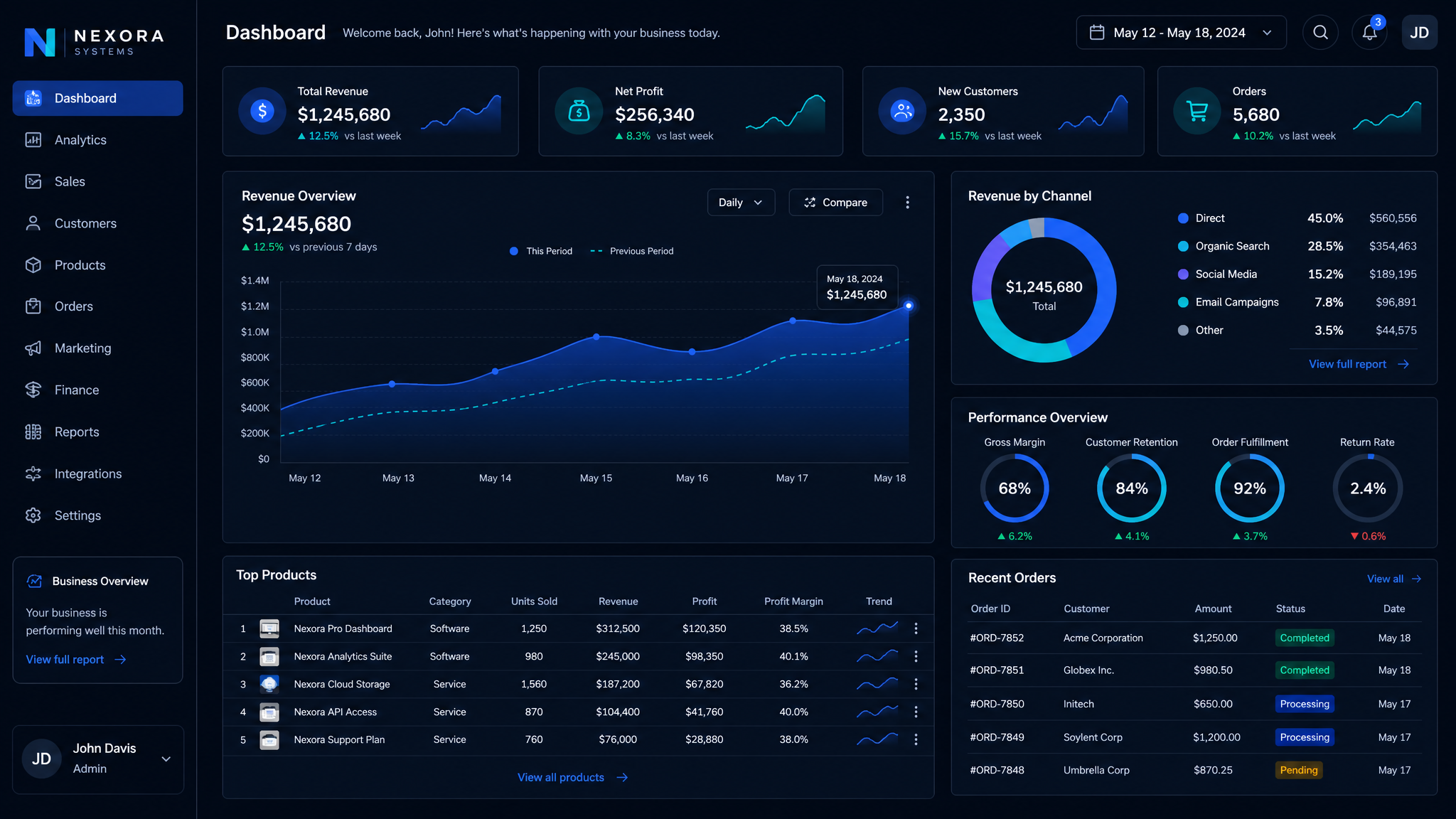
Task: Click Nexora Pro Dashboard product thumbnail
Action: click(x=269, y=628)
